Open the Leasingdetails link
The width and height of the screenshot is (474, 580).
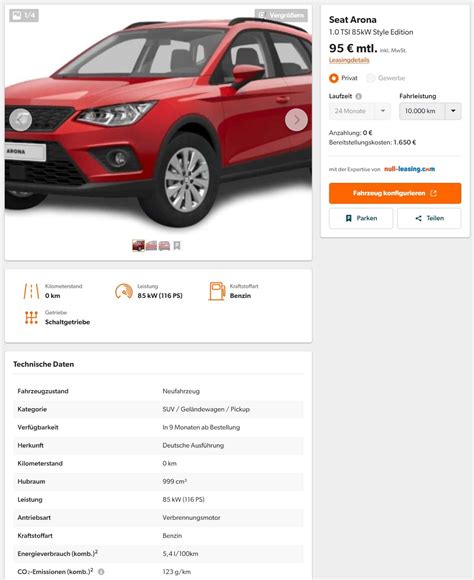[x=349, y=60]
